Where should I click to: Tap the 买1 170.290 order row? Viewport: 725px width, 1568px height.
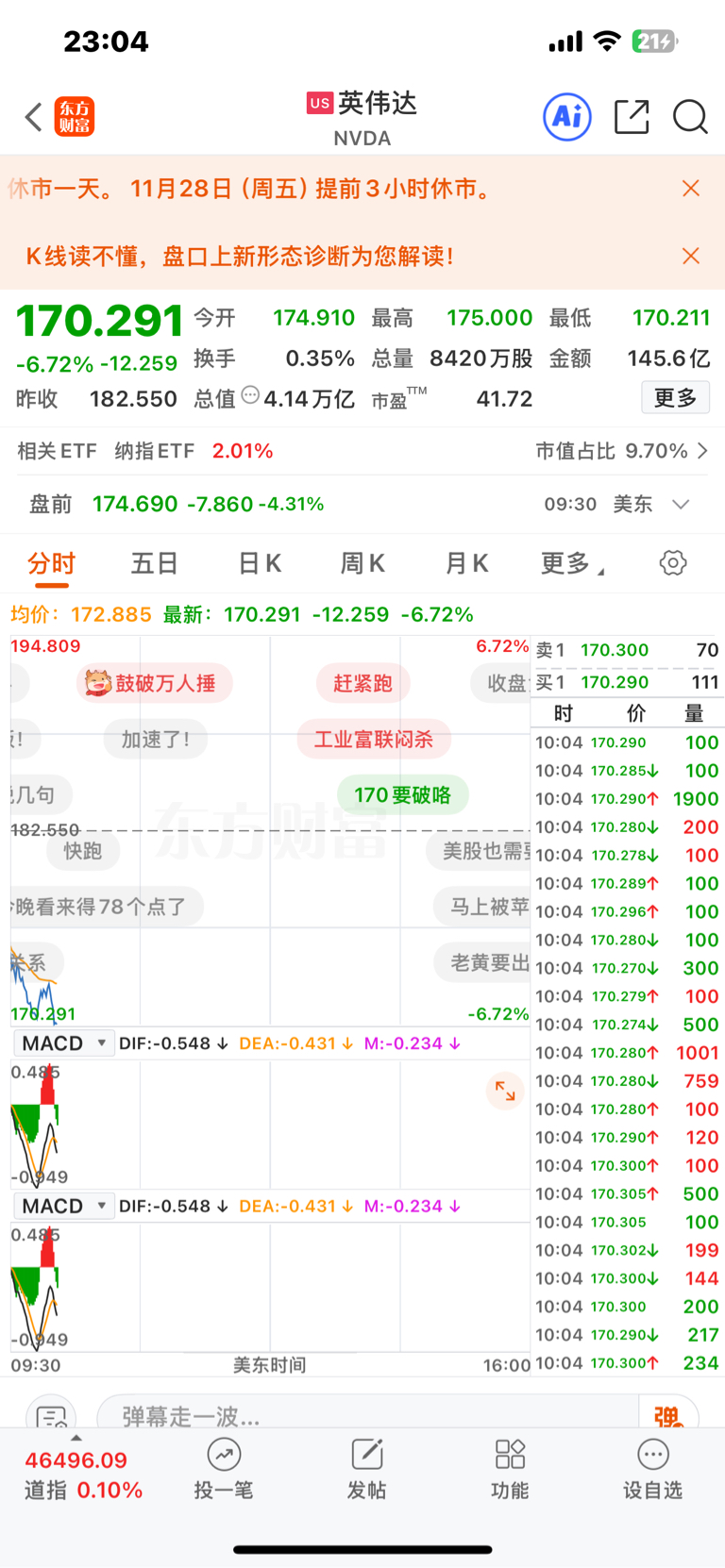(x=628, y=682)
